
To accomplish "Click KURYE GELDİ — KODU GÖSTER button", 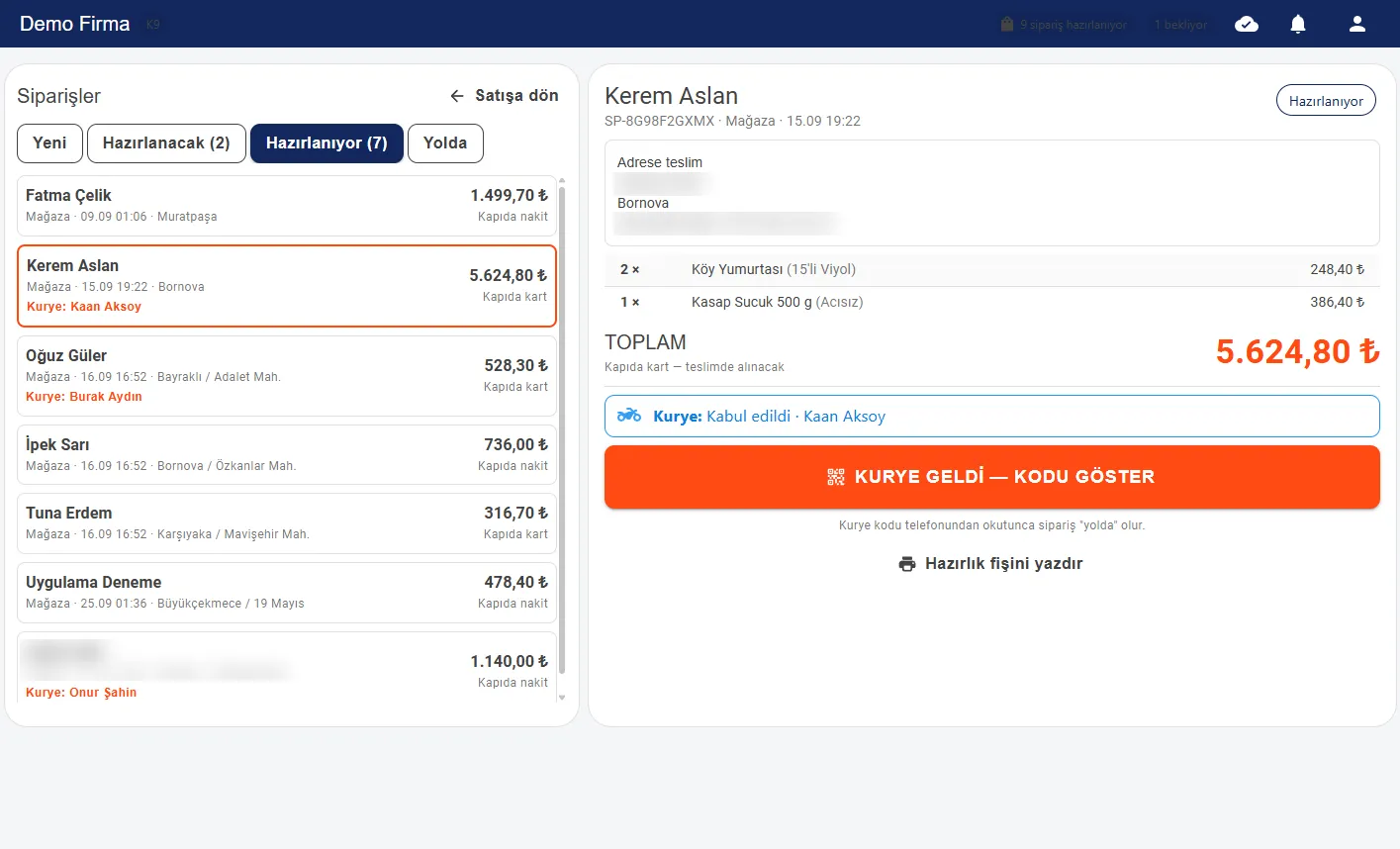I will 992,477.
